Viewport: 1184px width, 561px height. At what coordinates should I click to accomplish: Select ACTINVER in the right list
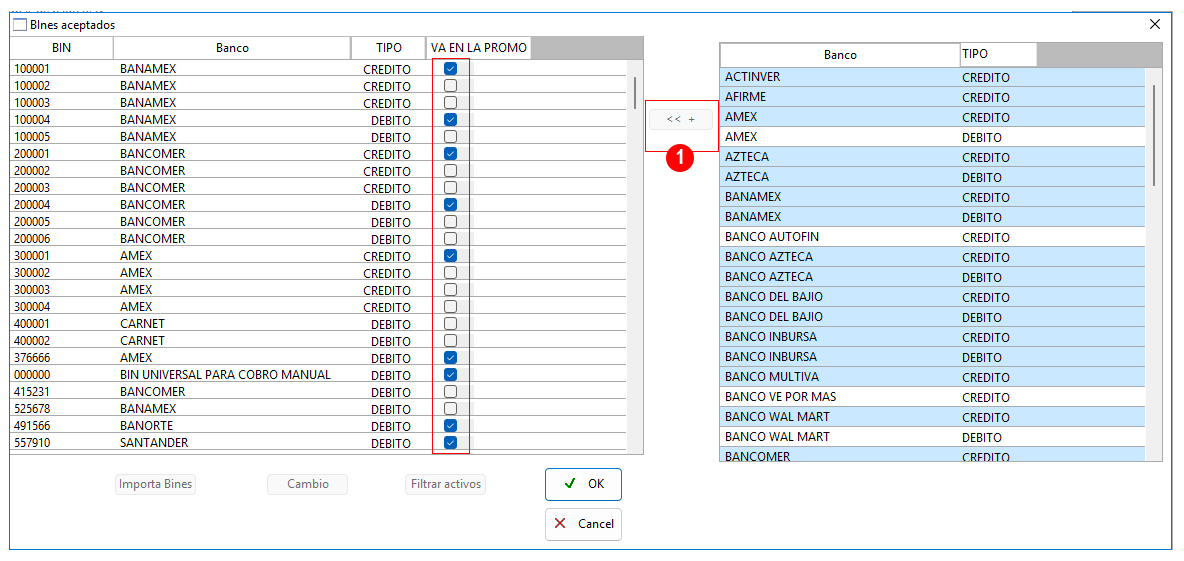point(933,77)
